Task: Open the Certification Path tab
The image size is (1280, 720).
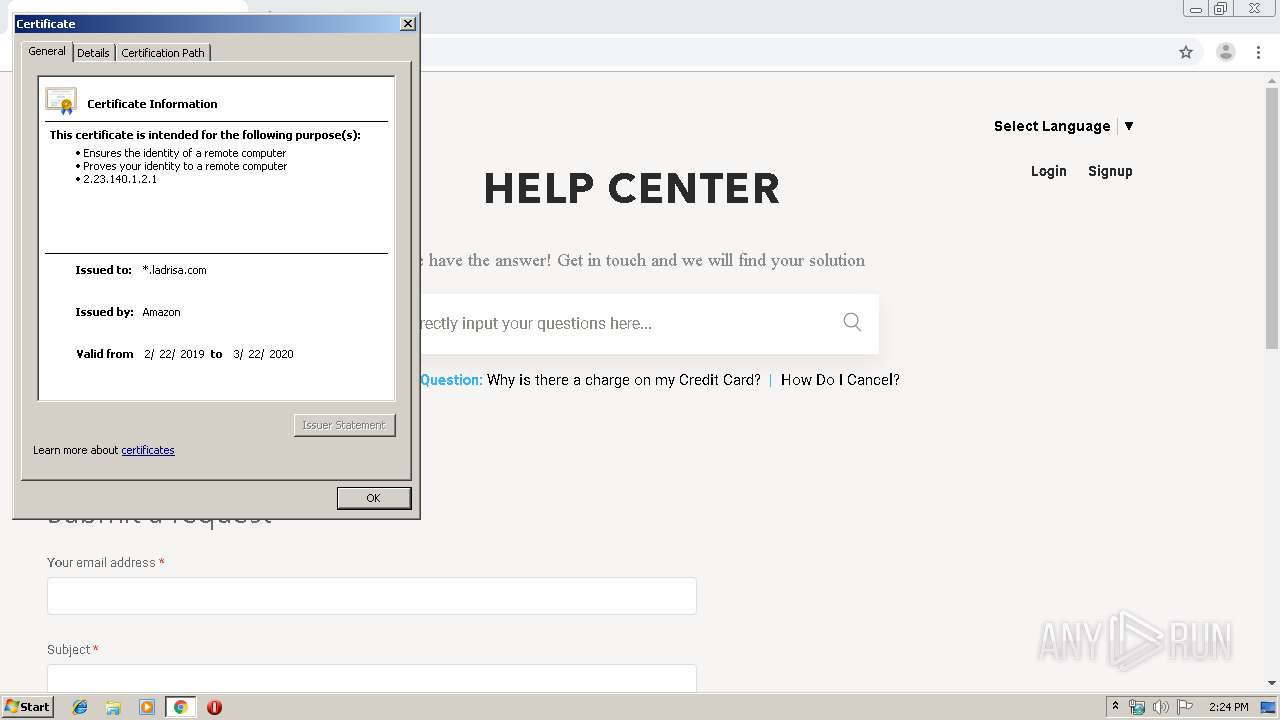Action: 163,53
